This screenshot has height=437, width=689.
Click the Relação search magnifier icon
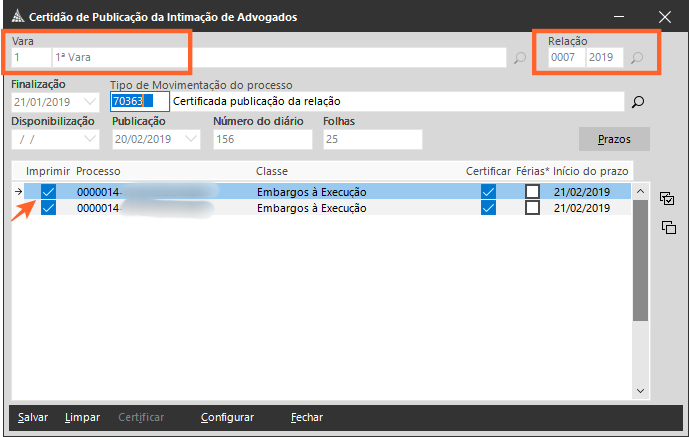click(x=637, y=58)
